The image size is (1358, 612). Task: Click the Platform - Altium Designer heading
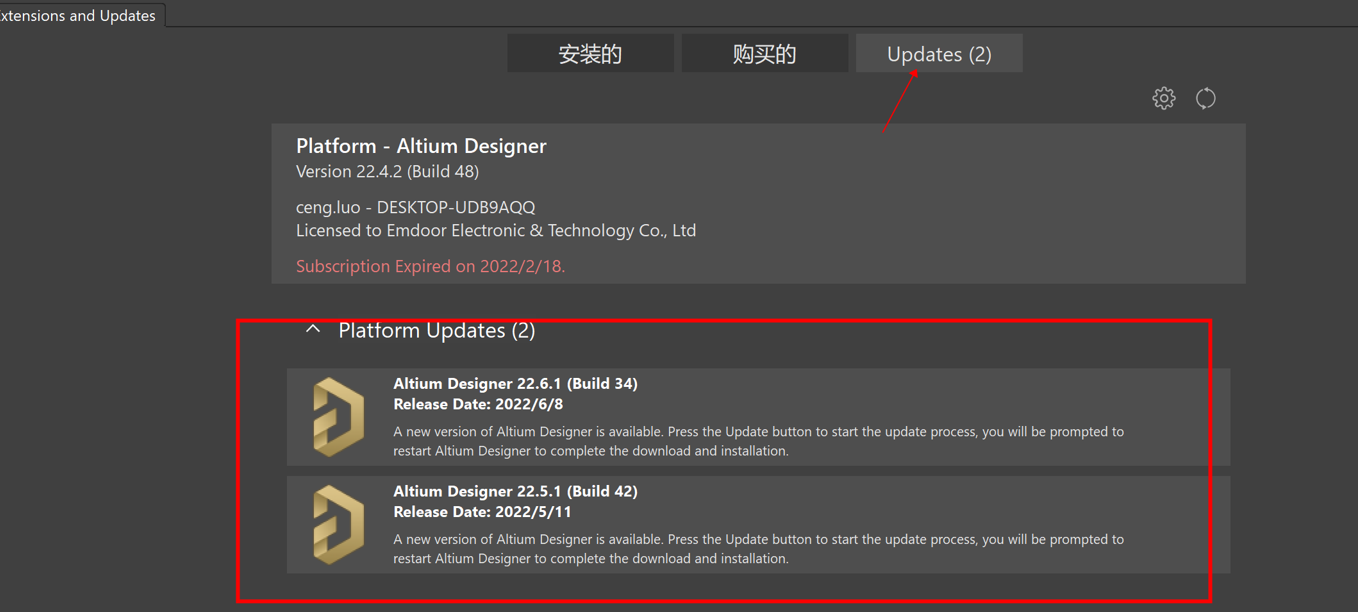pos(421,146)
